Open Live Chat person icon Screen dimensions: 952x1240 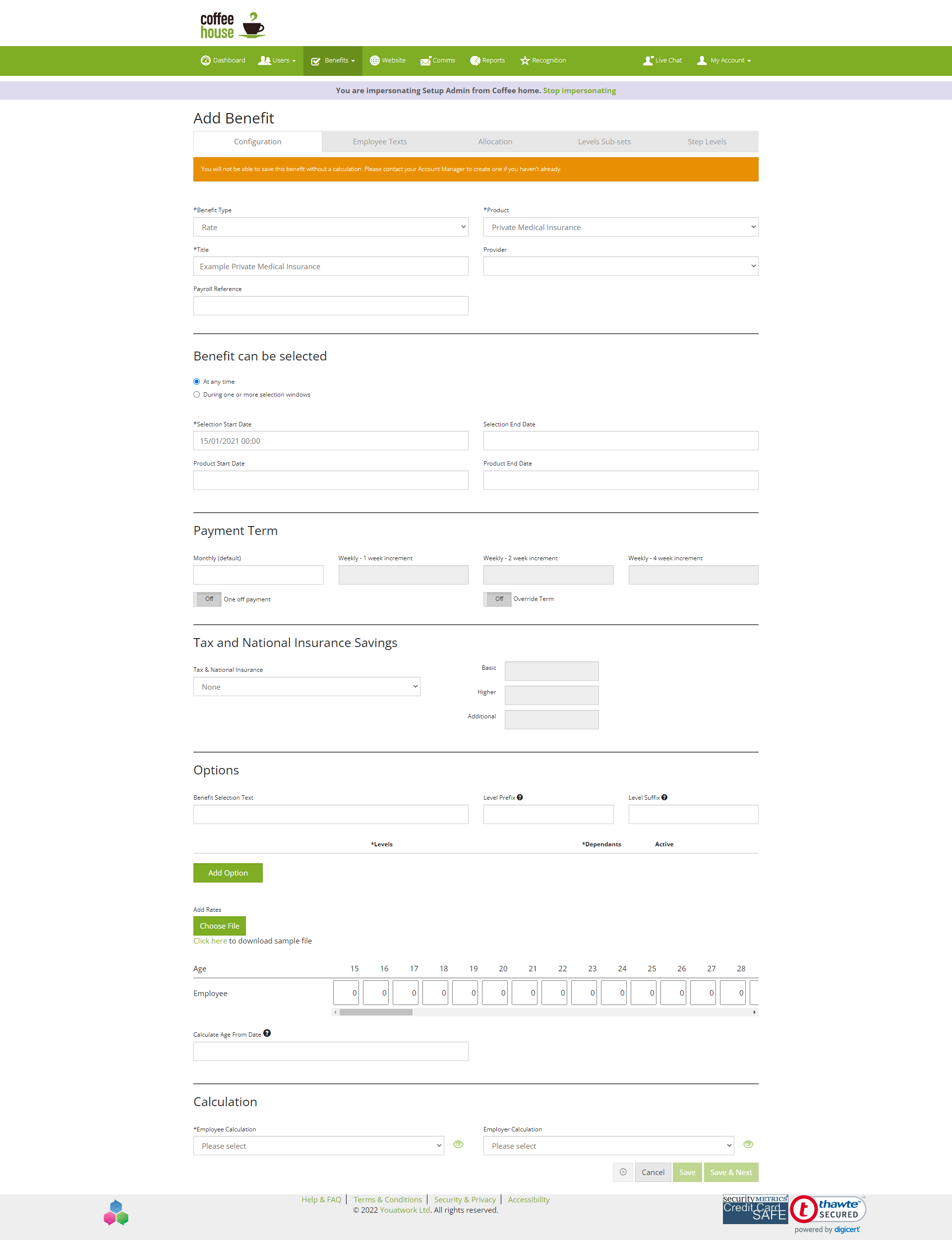click(648, 60)
